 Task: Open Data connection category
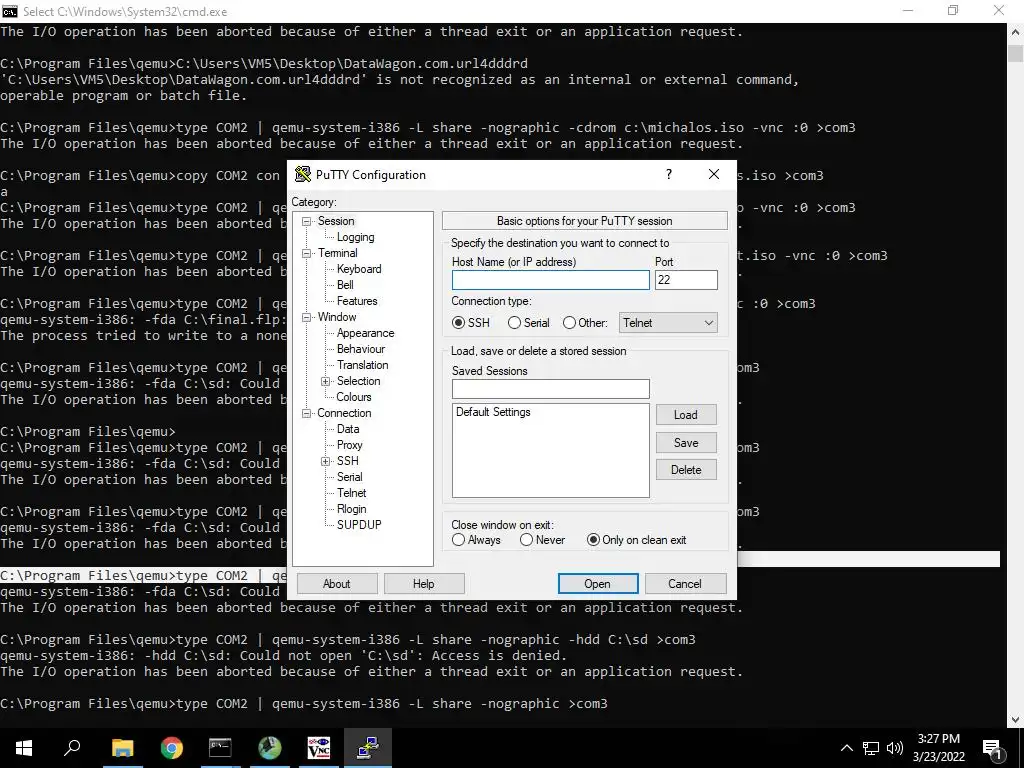347,429
